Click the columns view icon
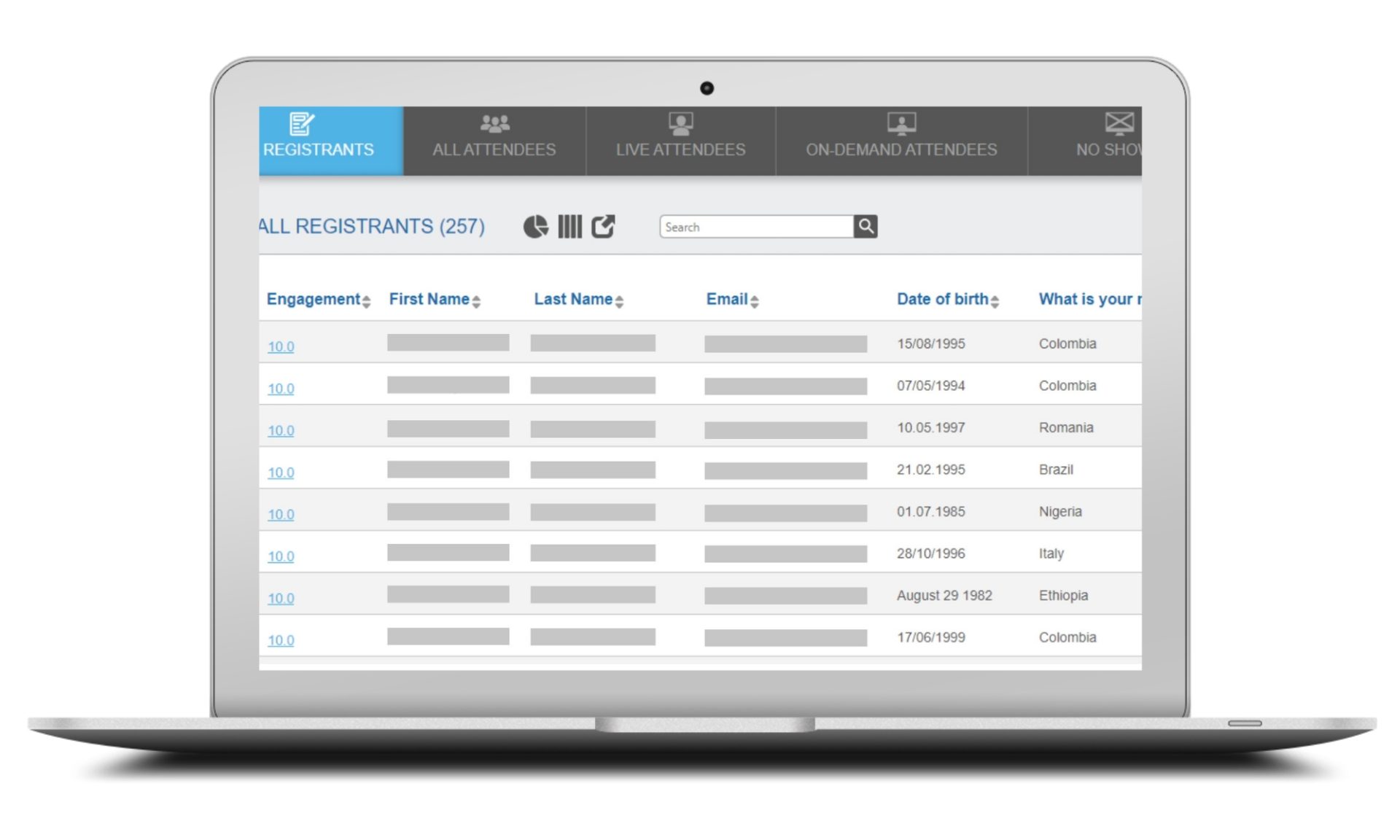1400x840 pixels. 569,227
